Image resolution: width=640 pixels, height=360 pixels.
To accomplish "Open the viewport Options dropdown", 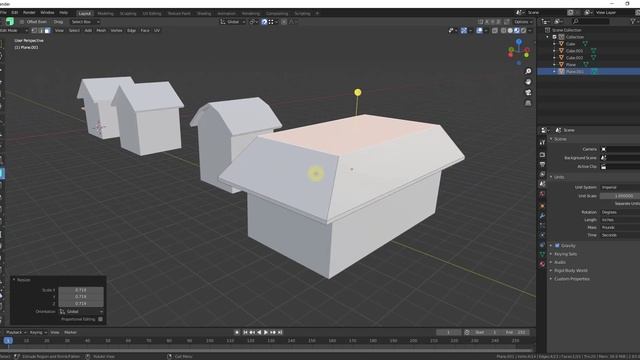I will tap(523, 22).
